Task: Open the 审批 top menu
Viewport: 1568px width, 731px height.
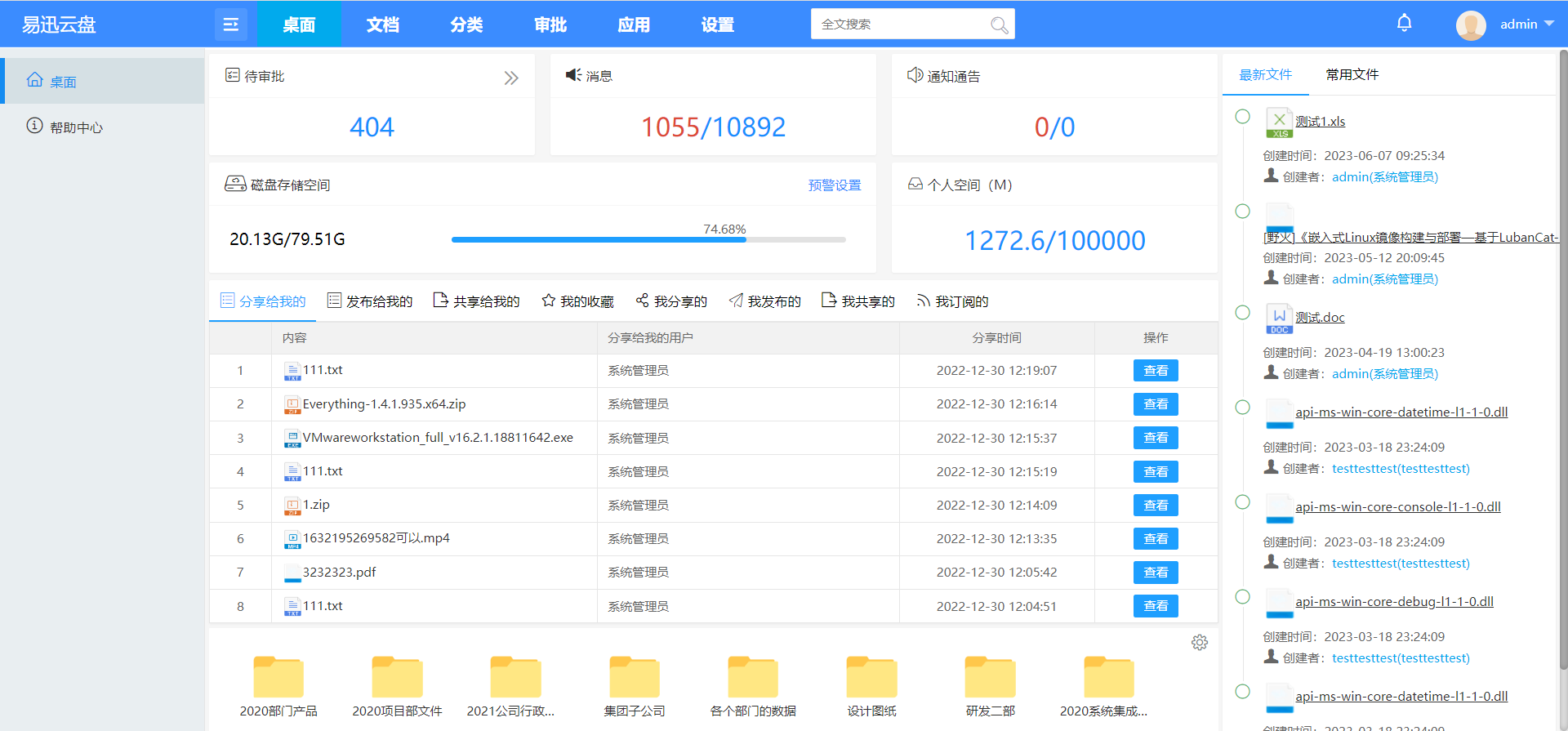Action: 550,25
